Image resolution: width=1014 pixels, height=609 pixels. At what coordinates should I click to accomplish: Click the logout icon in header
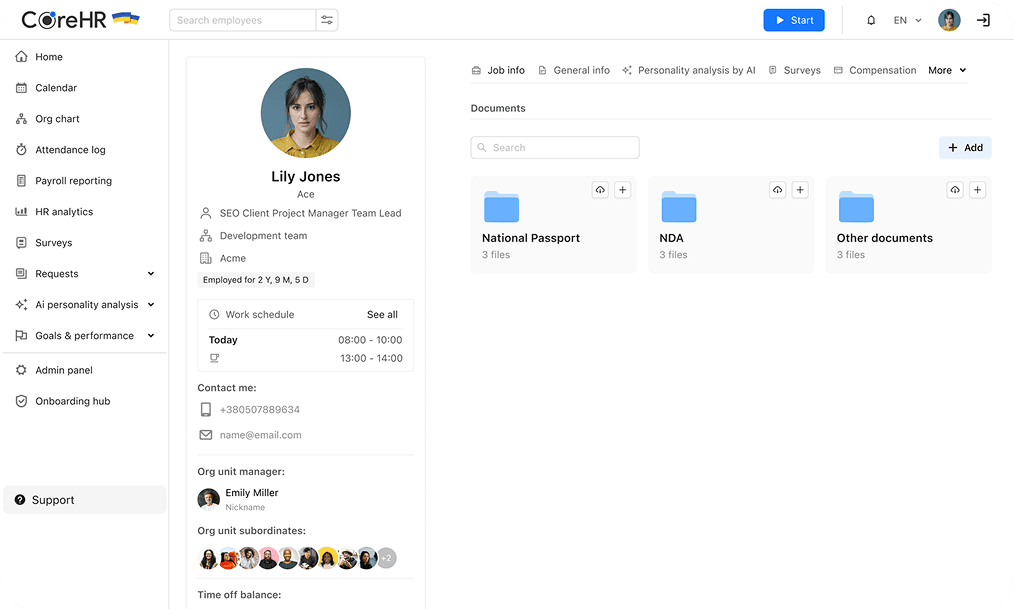click(x=983, y=20)
